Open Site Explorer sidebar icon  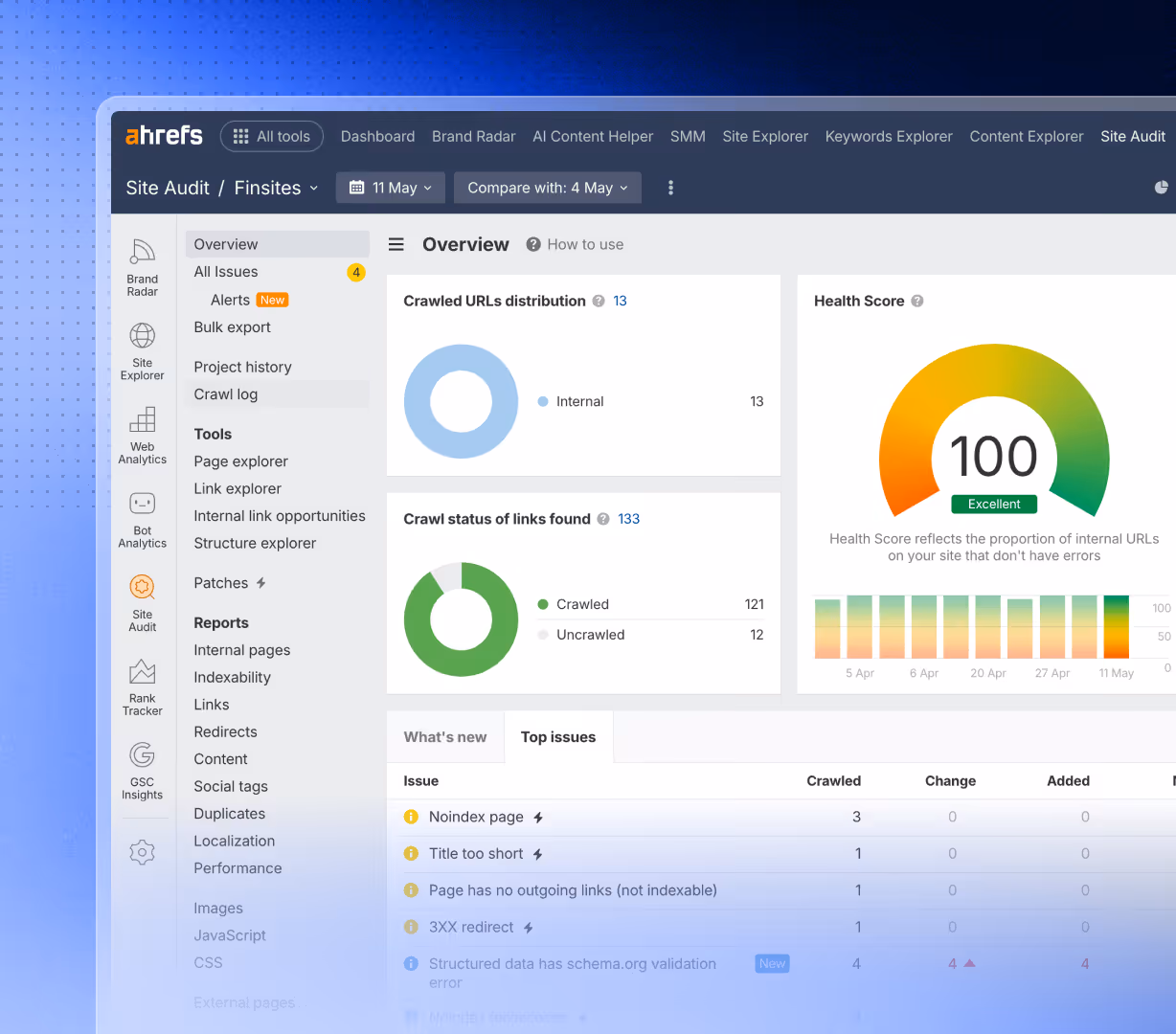pos(142,351)
